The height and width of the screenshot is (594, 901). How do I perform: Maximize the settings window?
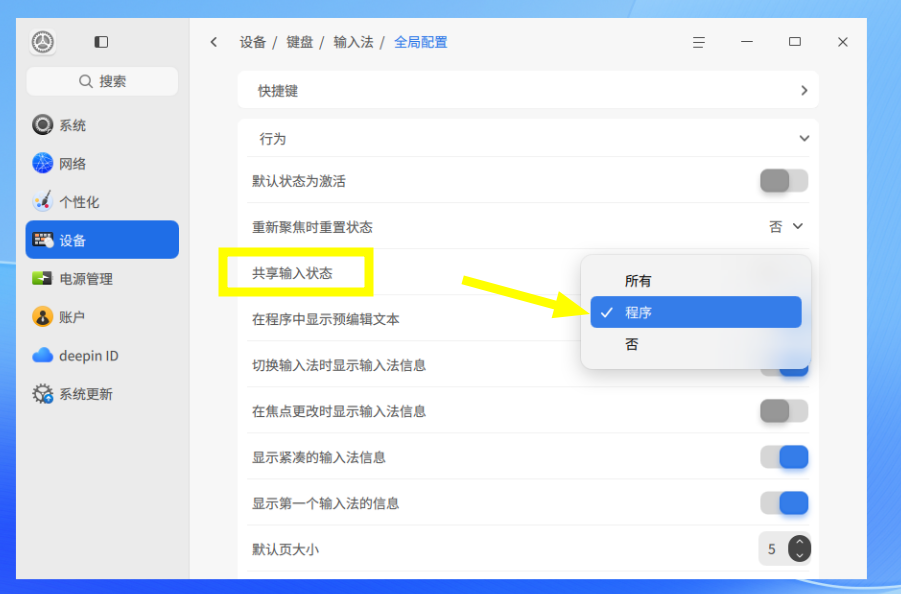click(x=795, y=42)
